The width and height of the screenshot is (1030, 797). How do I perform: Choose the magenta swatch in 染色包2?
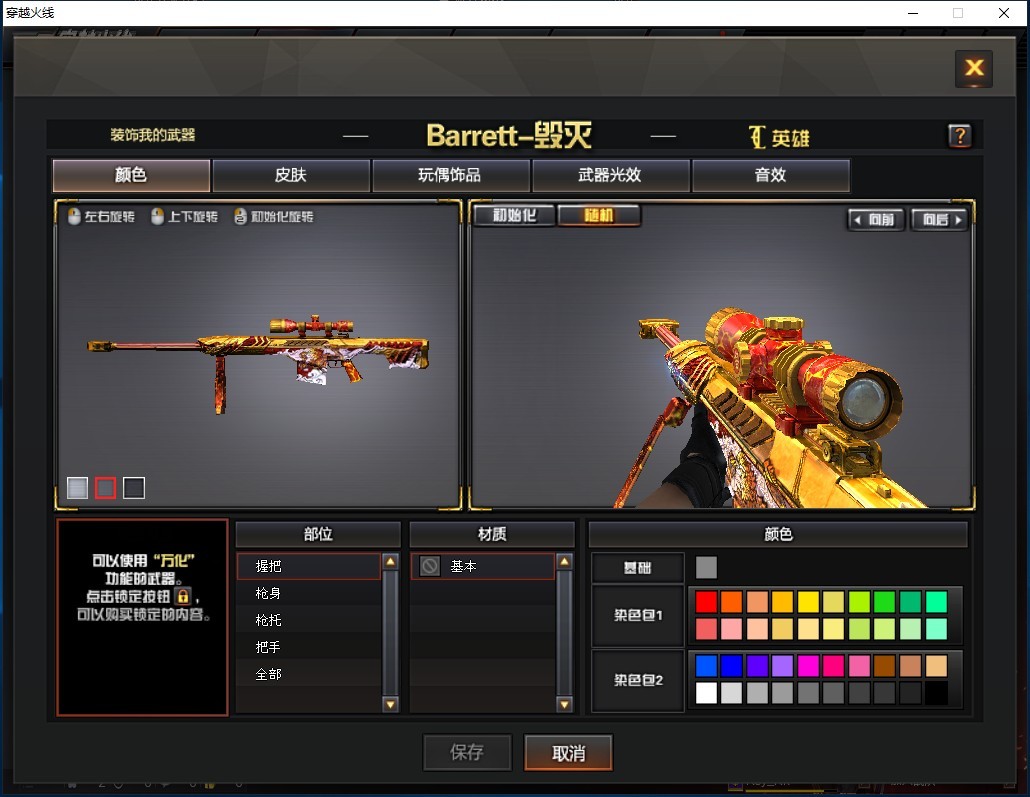(x=808, y=666)
